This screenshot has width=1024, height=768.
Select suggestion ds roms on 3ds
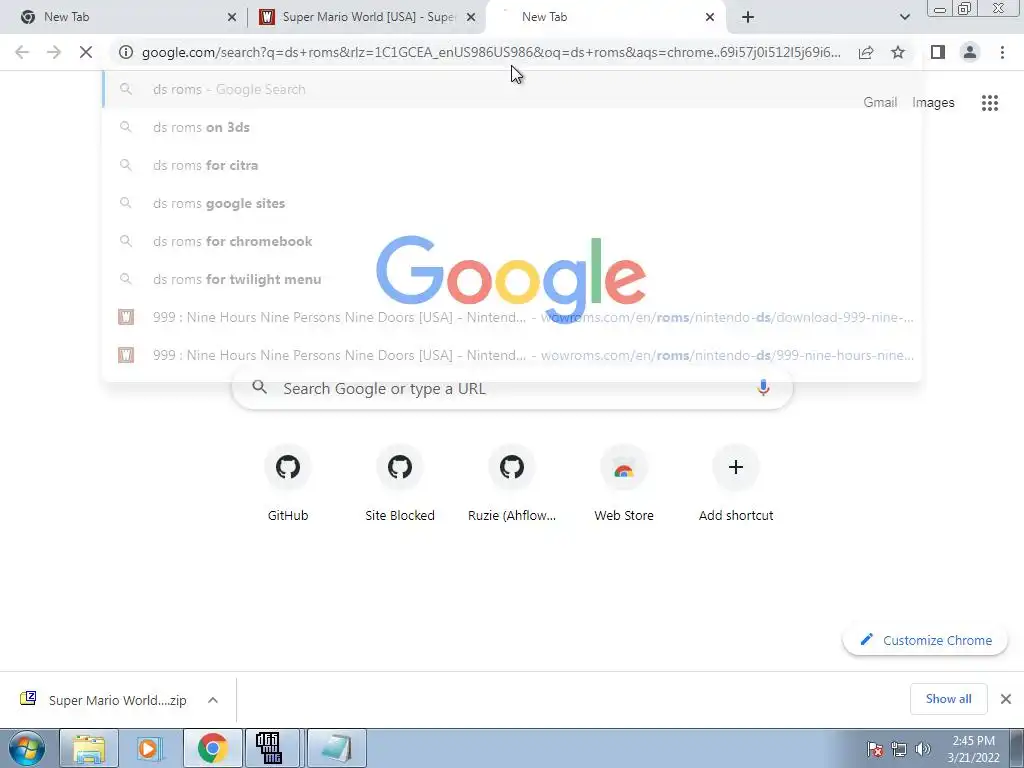[x=511, y=127]
